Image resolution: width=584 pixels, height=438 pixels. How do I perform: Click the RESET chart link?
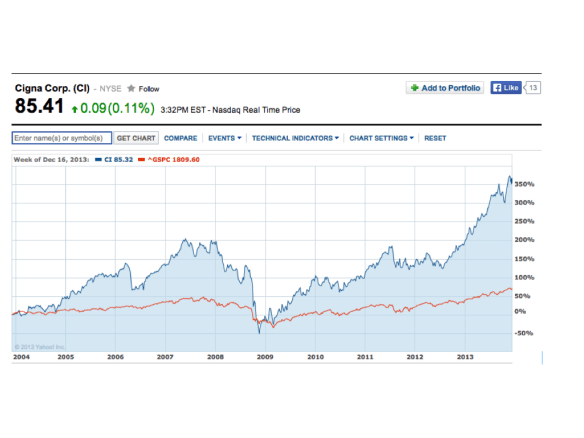click(435, 138)
